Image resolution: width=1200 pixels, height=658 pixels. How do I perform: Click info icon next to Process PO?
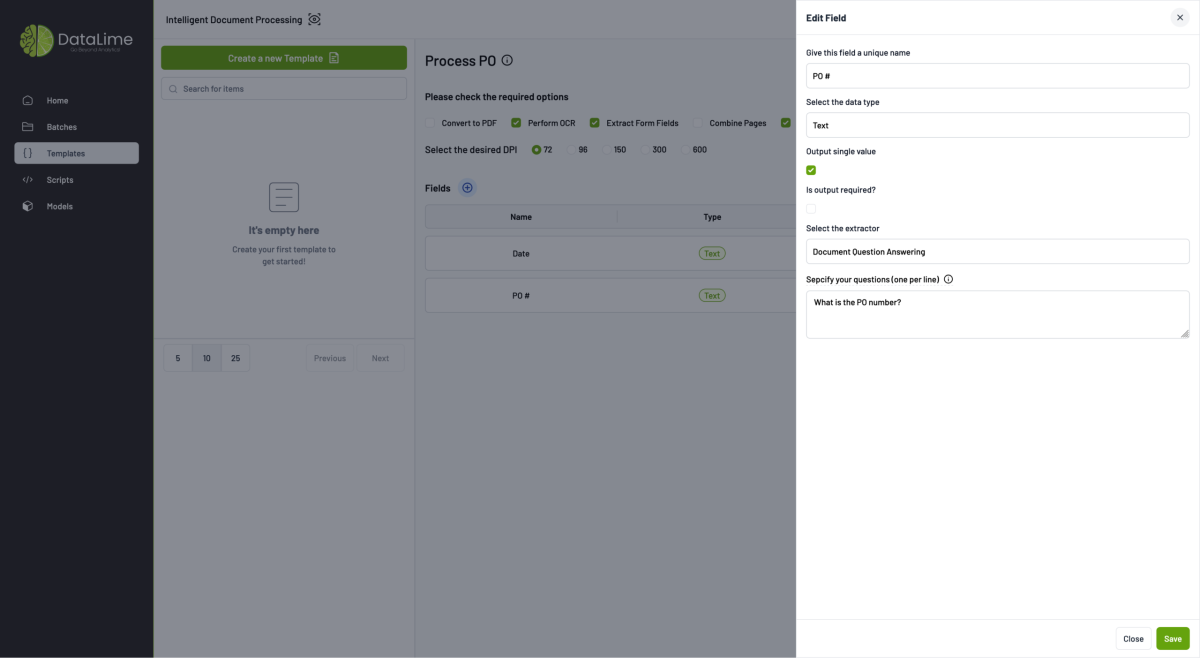(x=507, y=61)
